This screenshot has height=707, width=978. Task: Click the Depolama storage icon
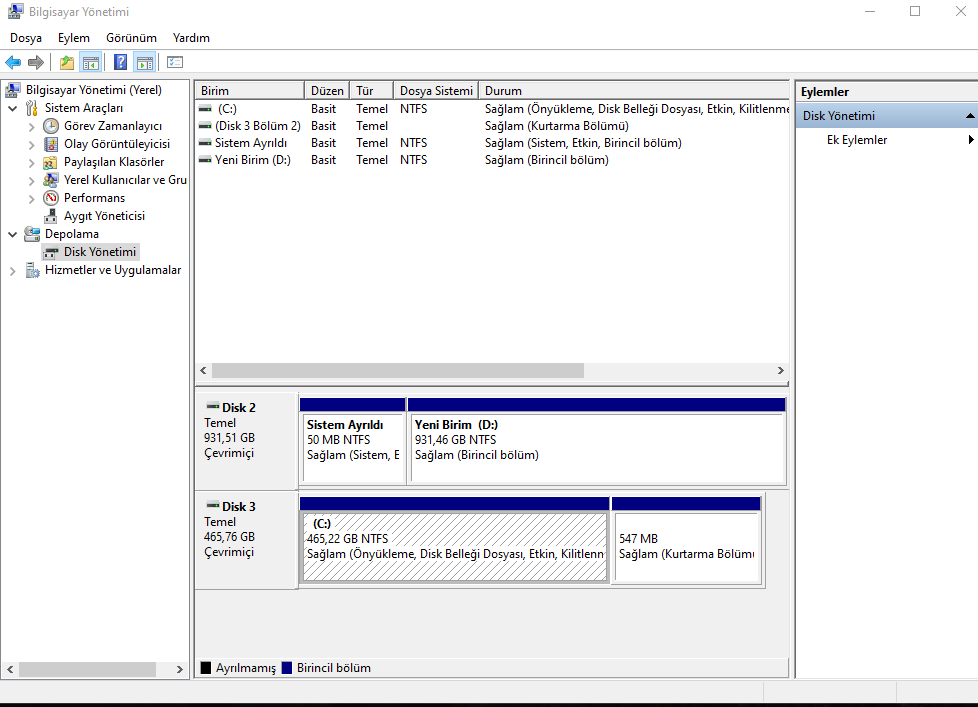32,234
